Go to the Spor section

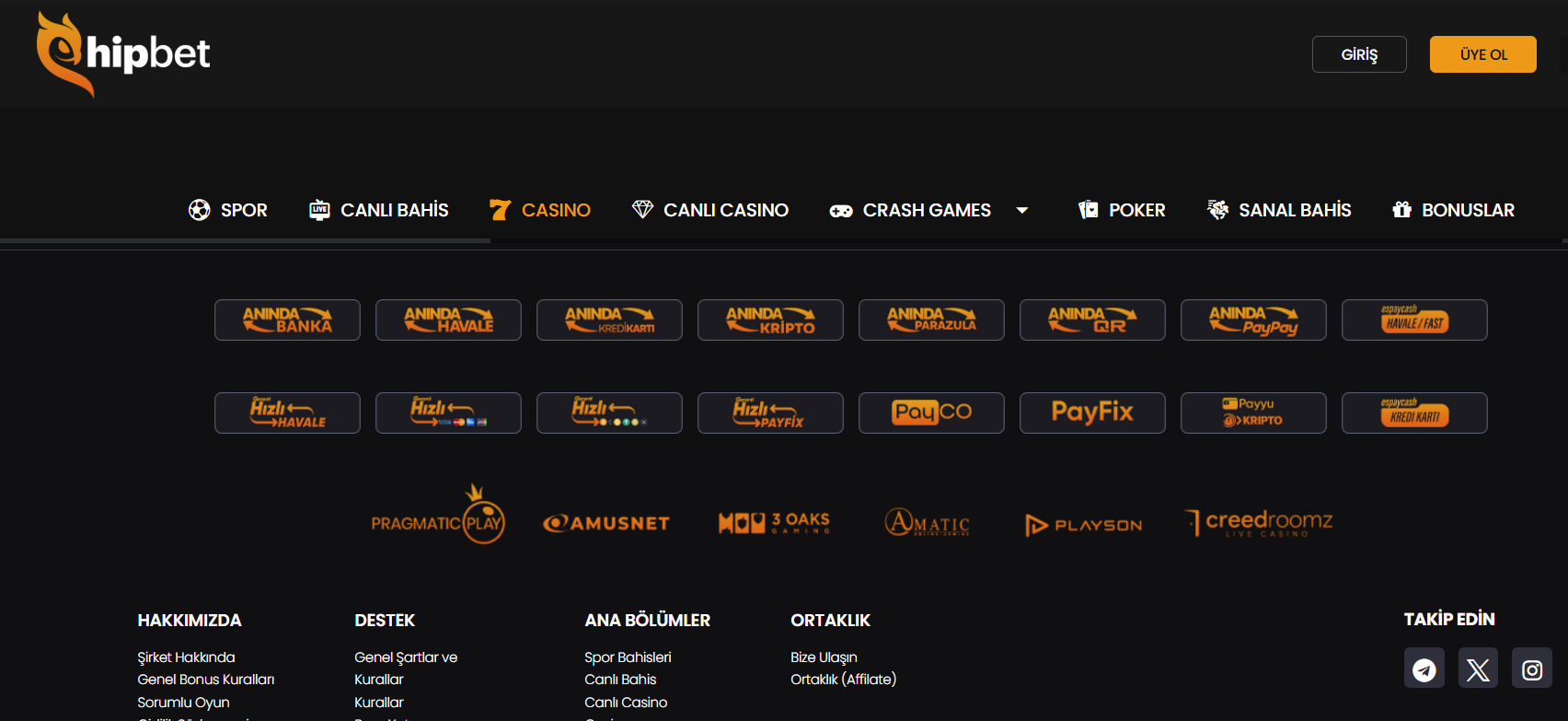point(227,211)
